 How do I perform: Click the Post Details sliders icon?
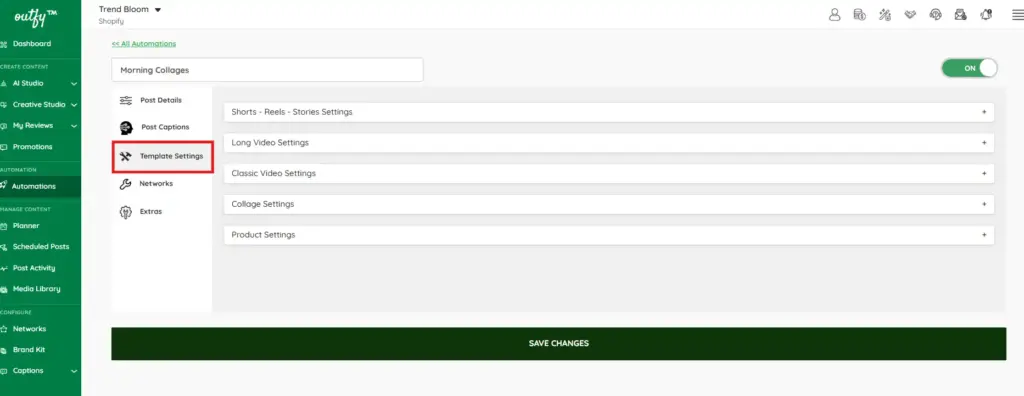coord(126,101)
